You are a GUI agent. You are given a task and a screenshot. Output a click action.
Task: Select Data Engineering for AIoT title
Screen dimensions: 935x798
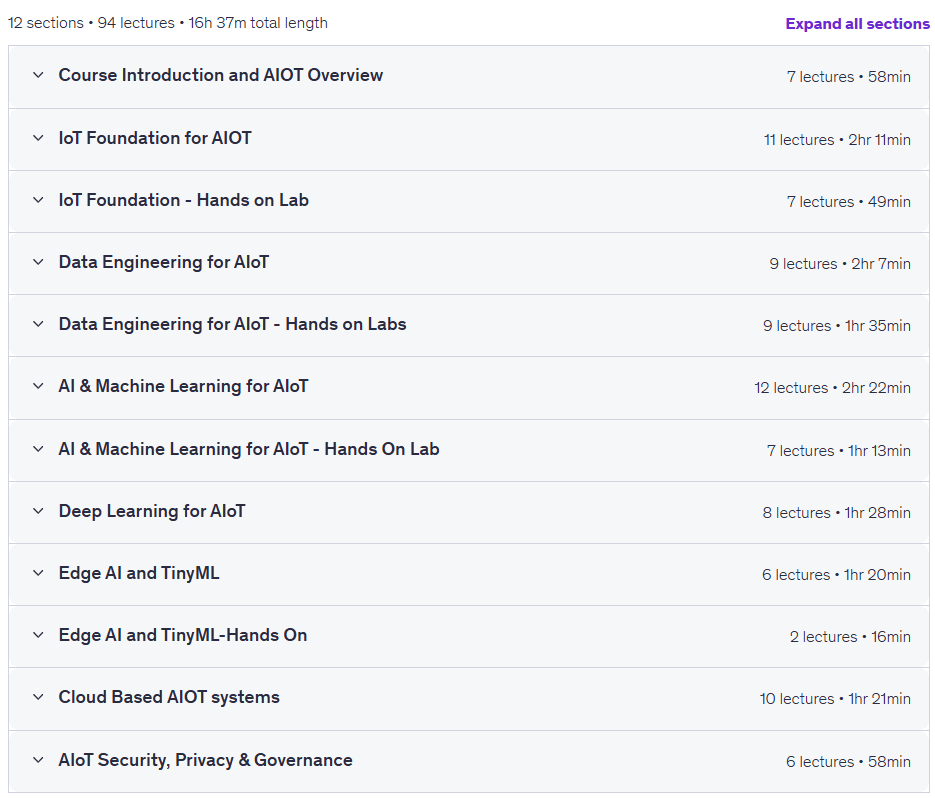coord(164,262)
